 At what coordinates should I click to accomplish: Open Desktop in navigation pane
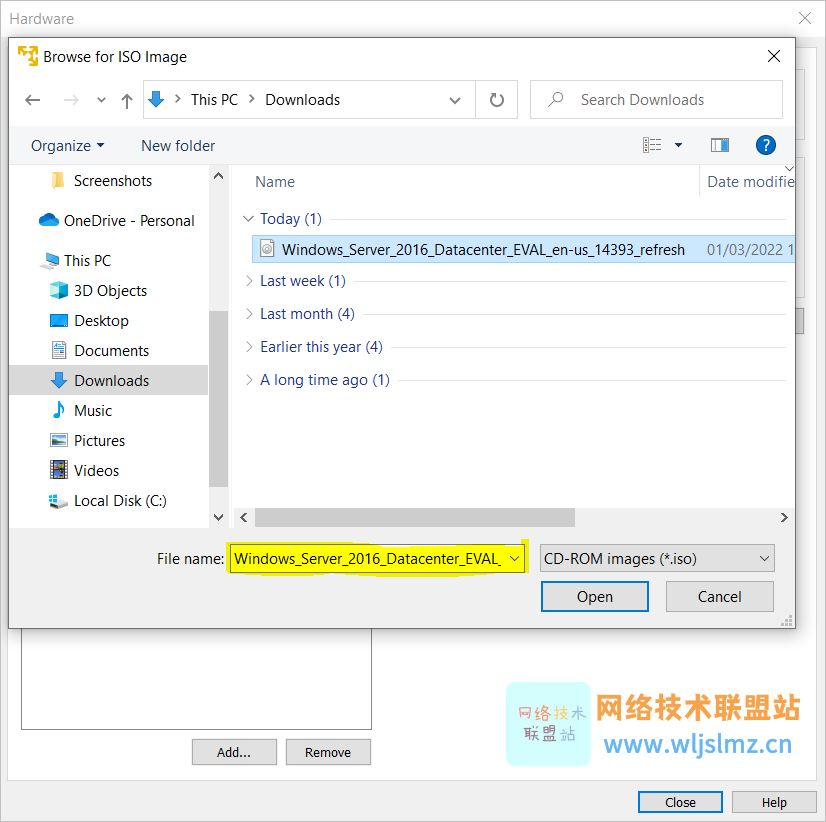pos(91,320)
